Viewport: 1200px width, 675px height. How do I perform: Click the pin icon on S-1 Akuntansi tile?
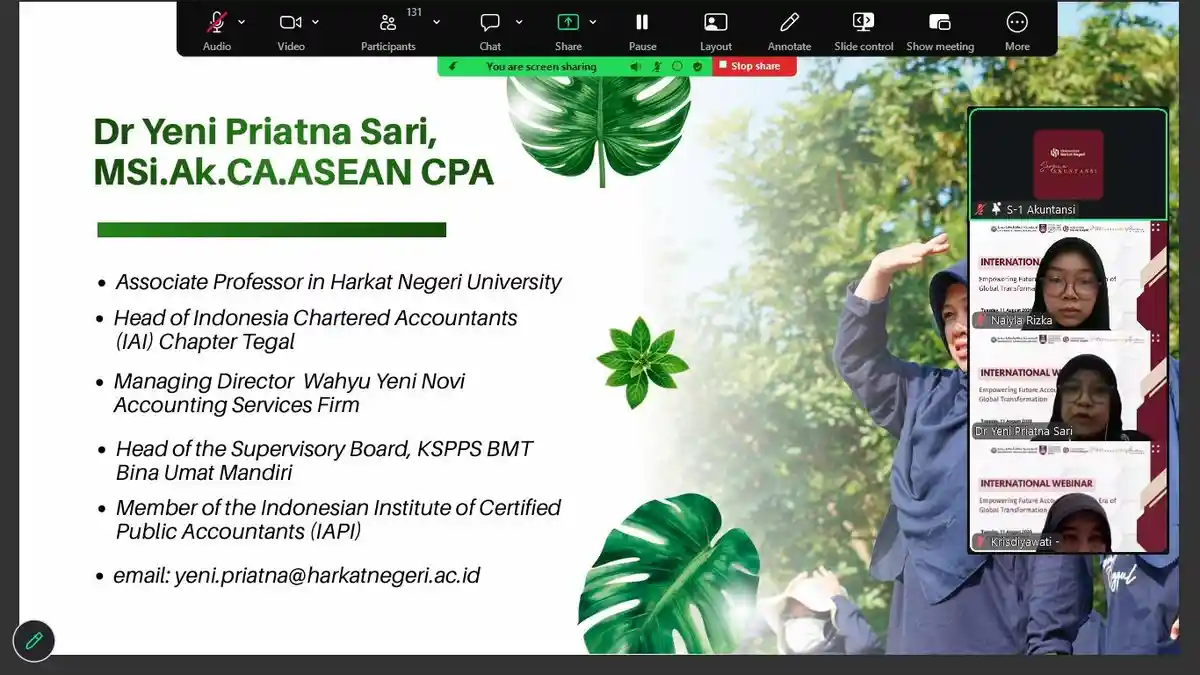coord(996,208)
